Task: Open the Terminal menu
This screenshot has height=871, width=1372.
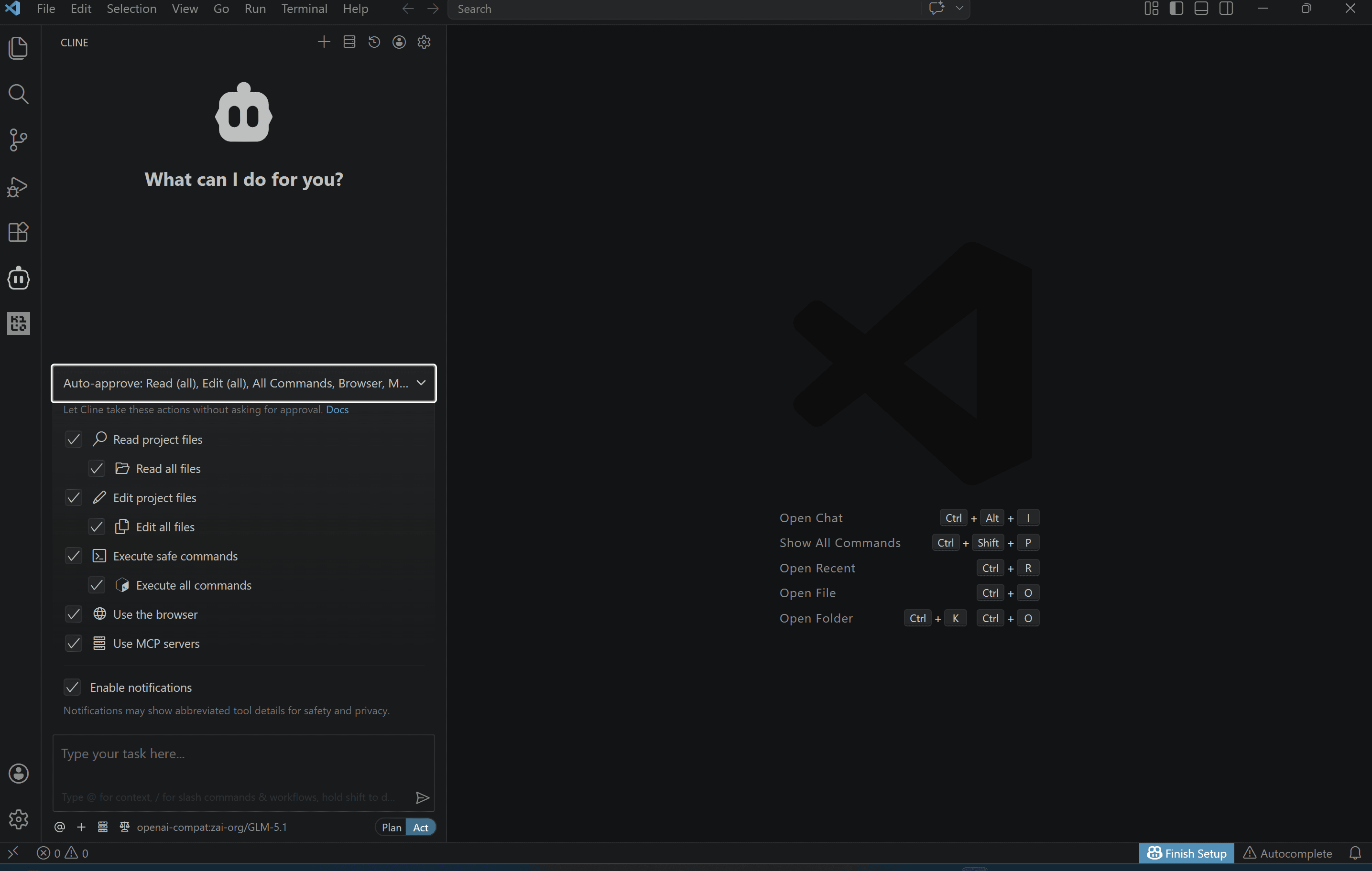Action: [x=304, y=9]
